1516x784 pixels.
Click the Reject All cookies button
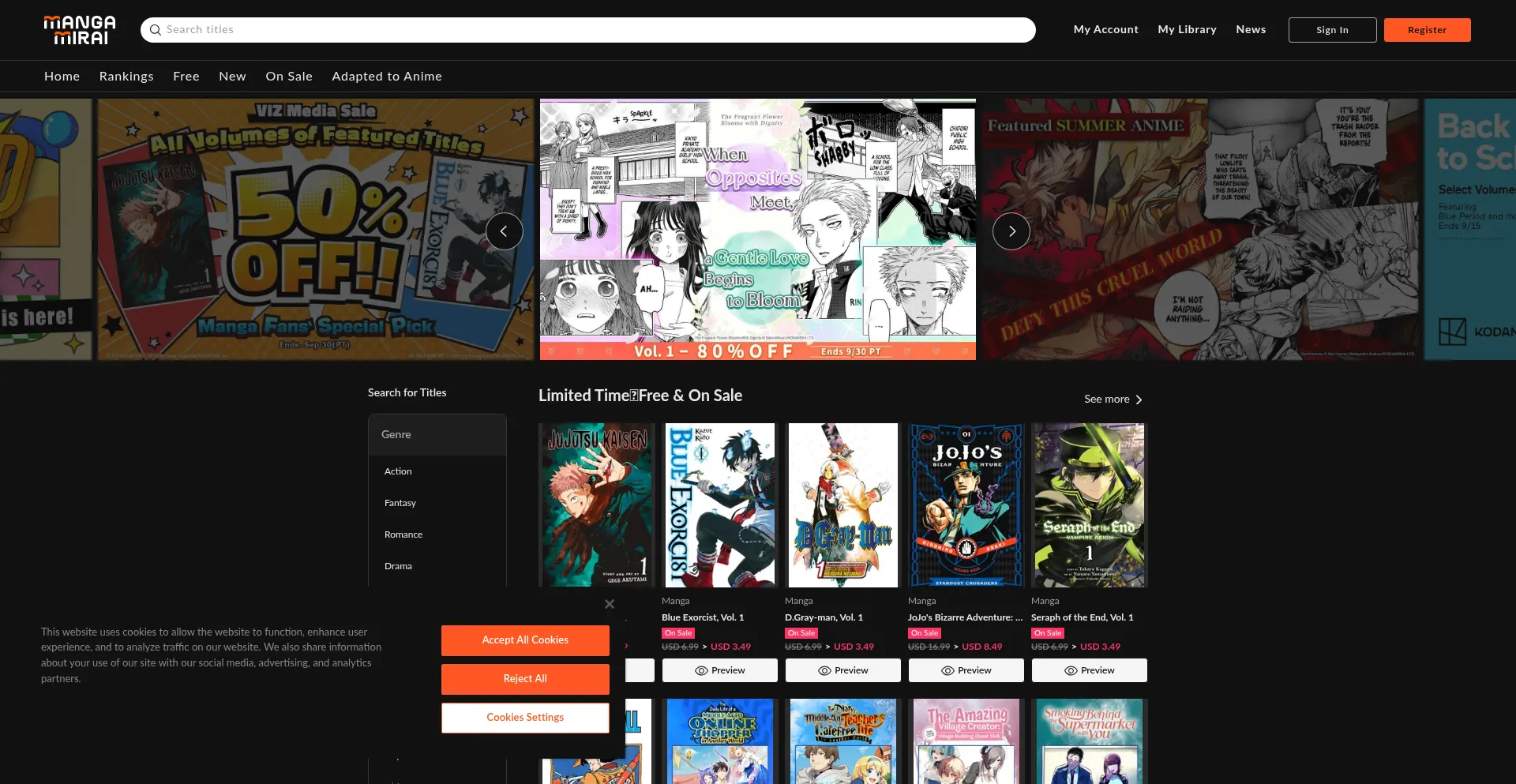pyautogui.click(x=525, y=679)
